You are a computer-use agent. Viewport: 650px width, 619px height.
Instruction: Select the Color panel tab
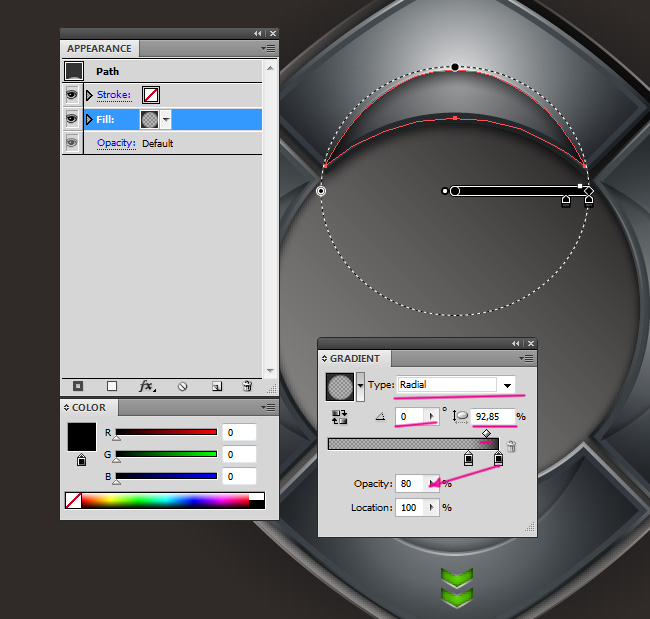89,408
